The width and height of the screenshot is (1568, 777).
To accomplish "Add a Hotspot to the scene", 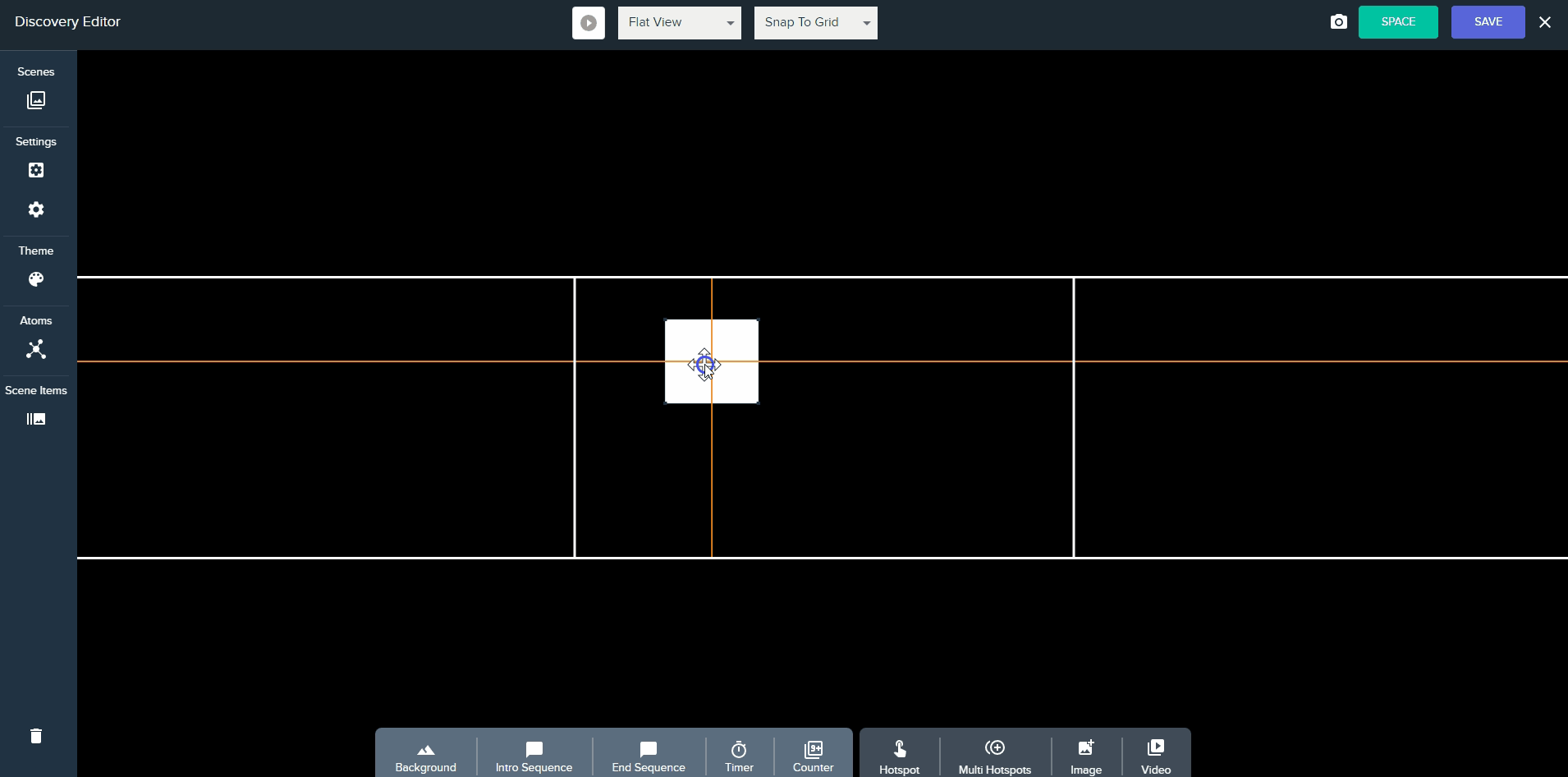I will point(900,756).
